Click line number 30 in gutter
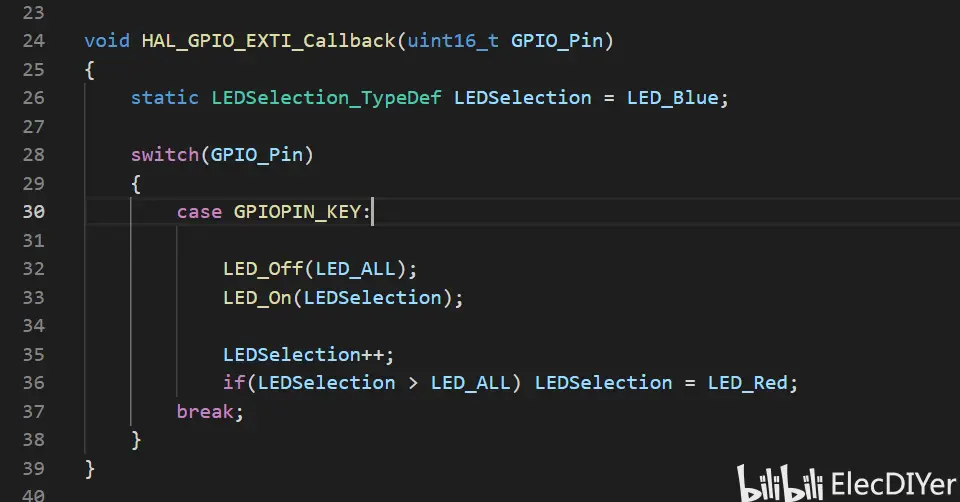Screen dimensions: 960x502 coord(33,212)
